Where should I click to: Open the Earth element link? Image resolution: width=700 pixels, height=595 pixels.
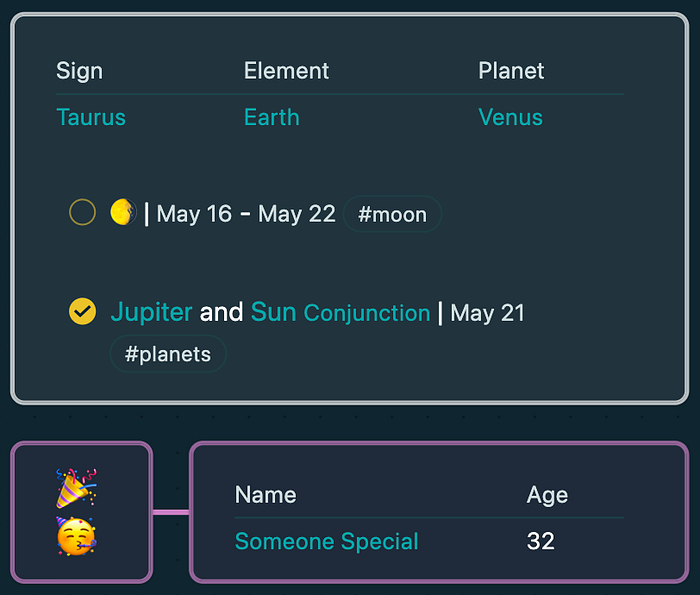point(271,117)
